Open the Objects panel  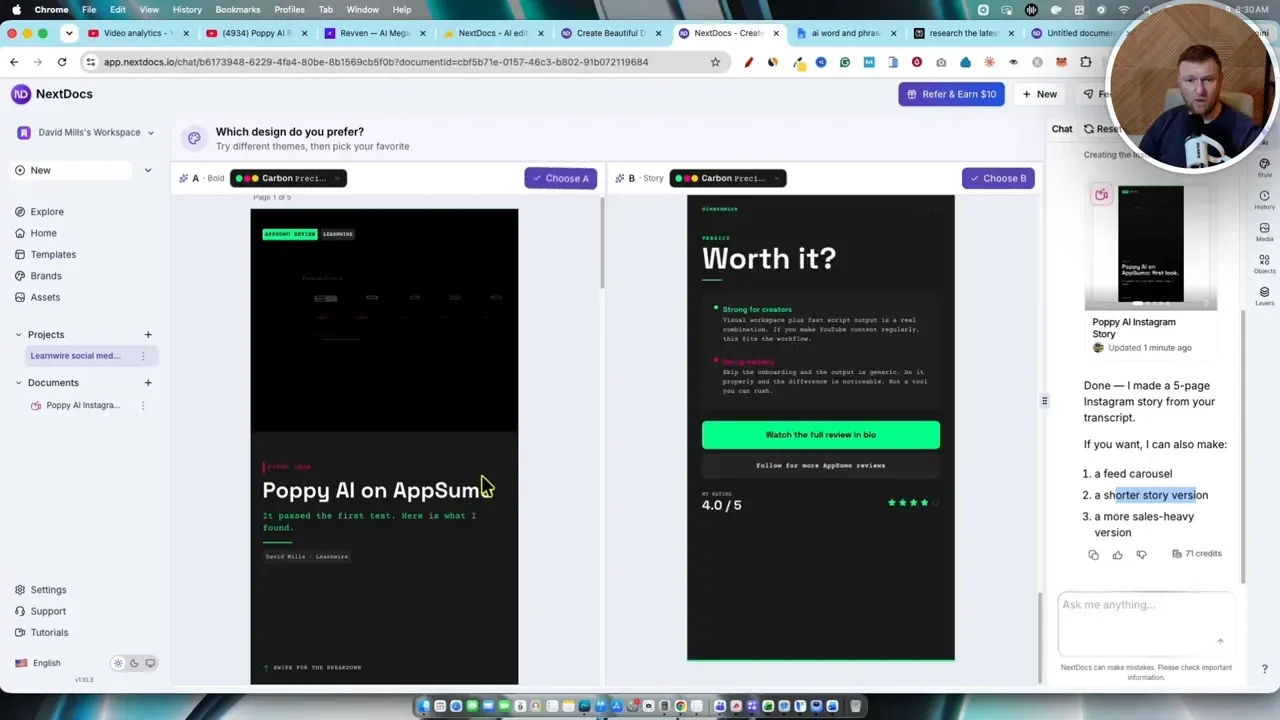pos(1264,264)
